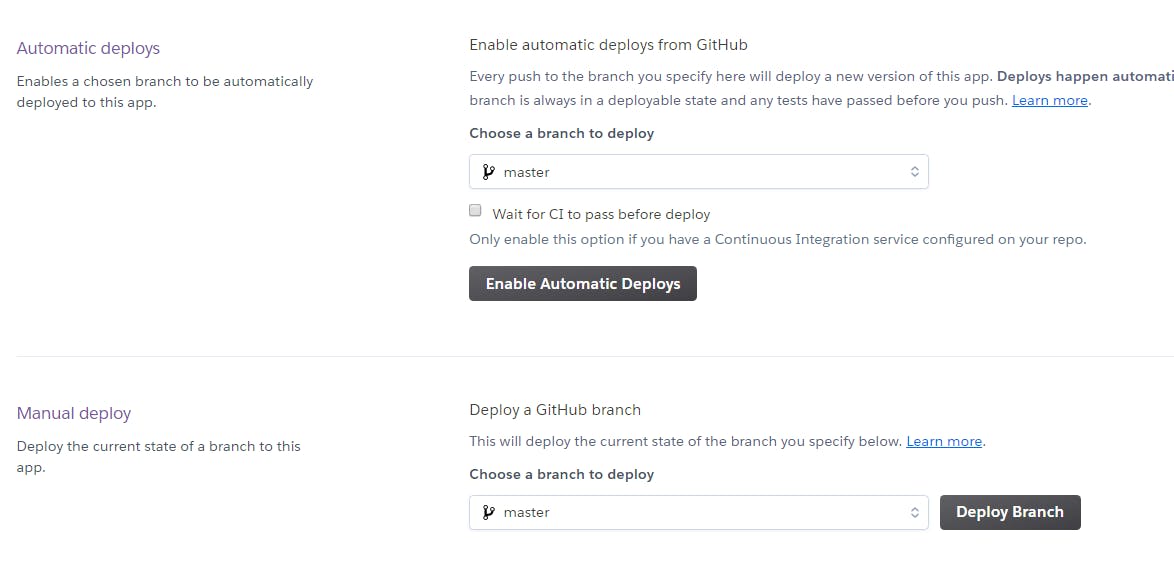Click the 'Enable automatic deploys from GitHub' title
The width and height of the screenshot is (1174, 572).
[608, 44]
